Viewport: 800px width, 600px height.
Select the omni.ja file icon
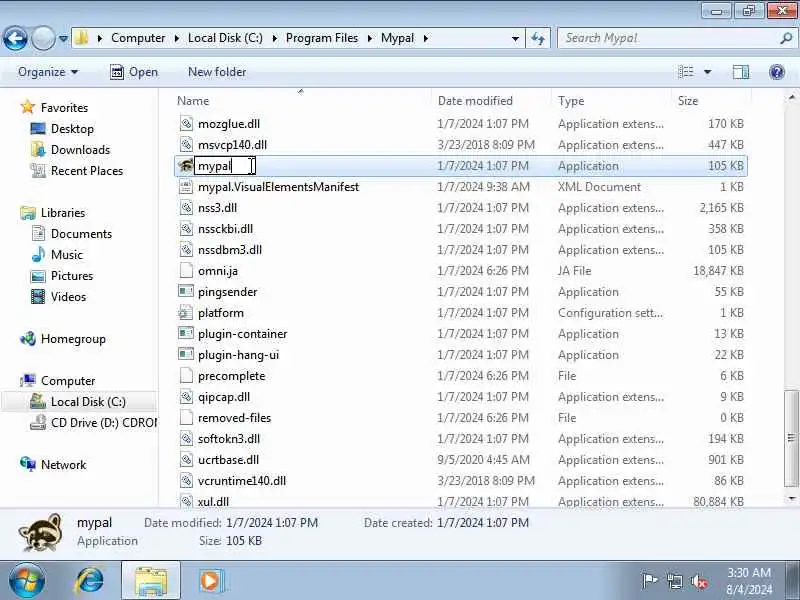(186, 270)
